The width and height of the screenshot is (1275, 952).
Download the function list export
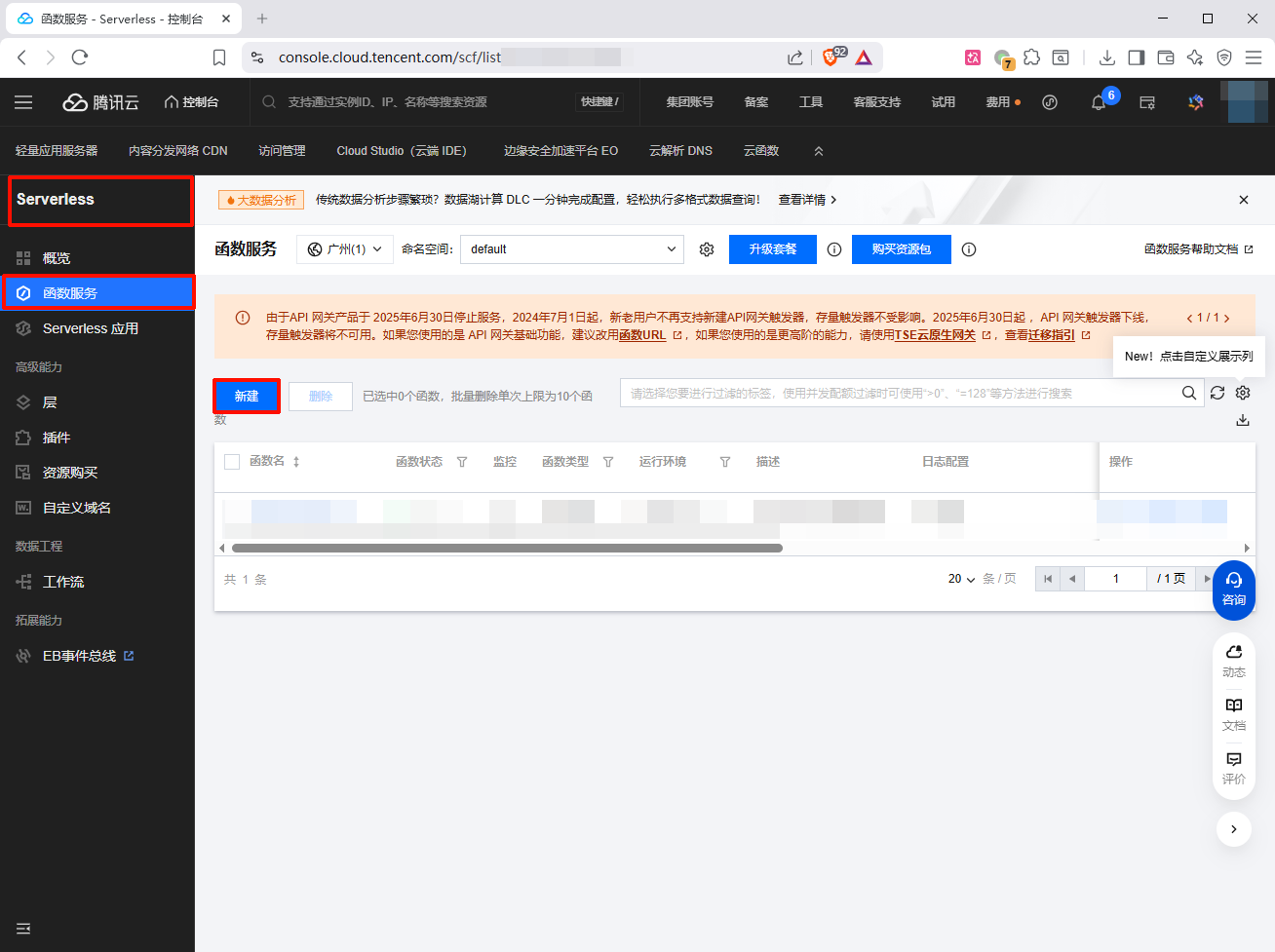pyautogui.click(x=1243, y=420)
